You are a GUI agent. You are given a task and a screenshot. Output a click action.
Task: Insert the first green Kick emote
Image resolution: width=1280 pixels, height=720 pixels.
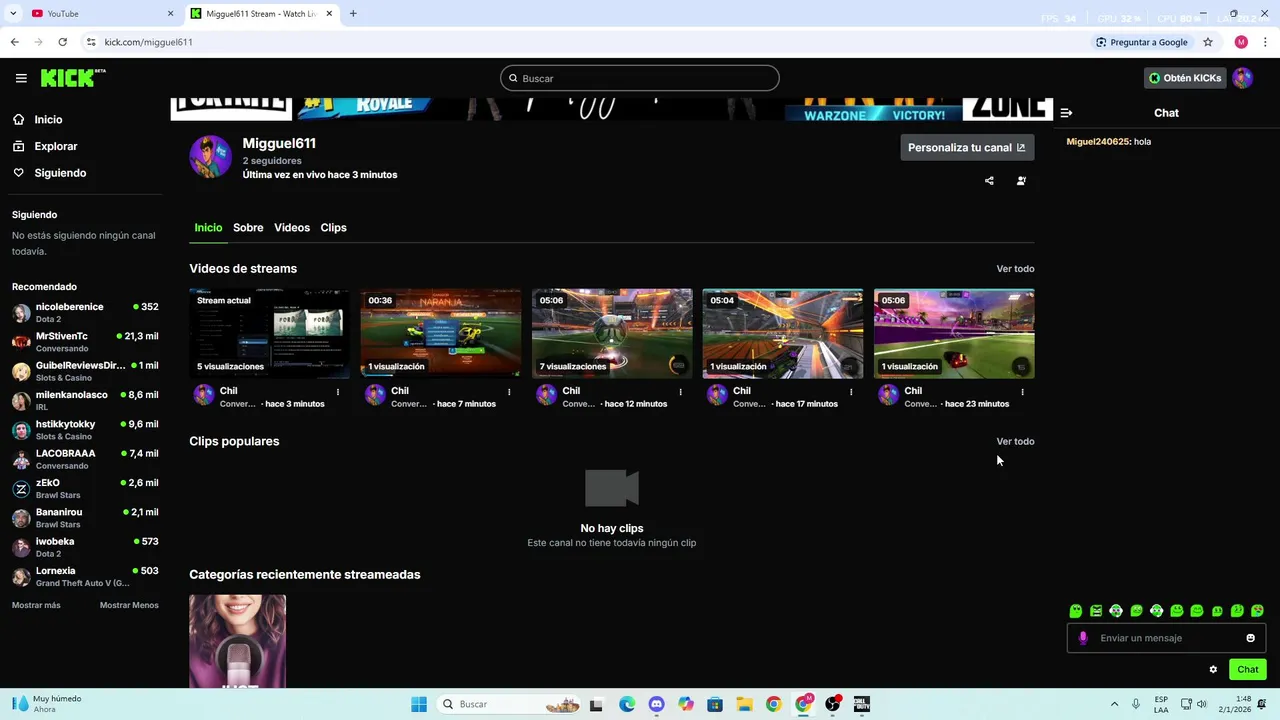[1076, 611]
